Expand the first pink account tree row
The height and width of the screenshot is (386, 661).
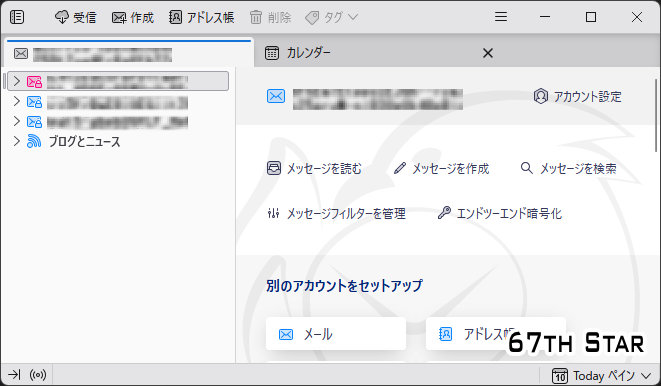point(16,81)
